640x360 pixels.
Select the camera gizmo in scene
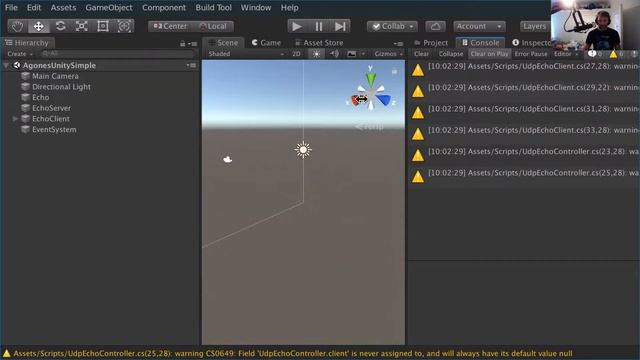pos(228,159)
